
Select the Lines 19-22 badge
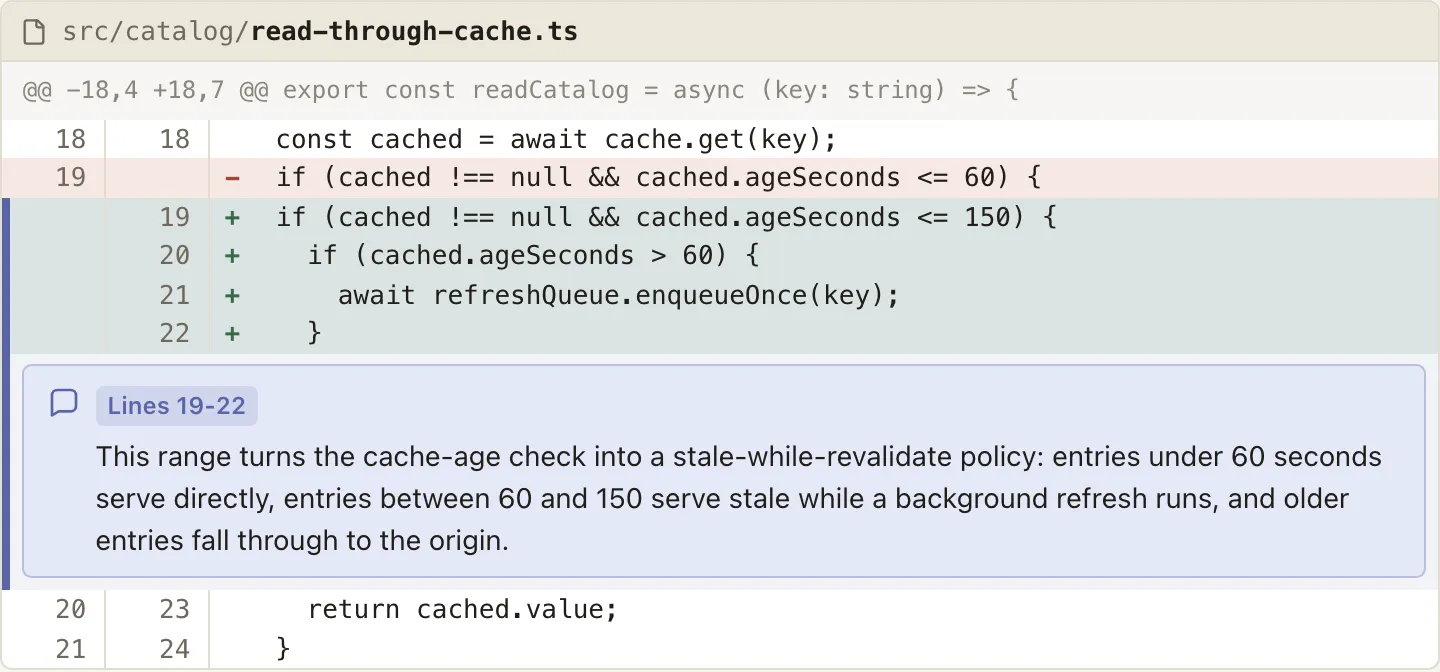(x=177, y=406)
